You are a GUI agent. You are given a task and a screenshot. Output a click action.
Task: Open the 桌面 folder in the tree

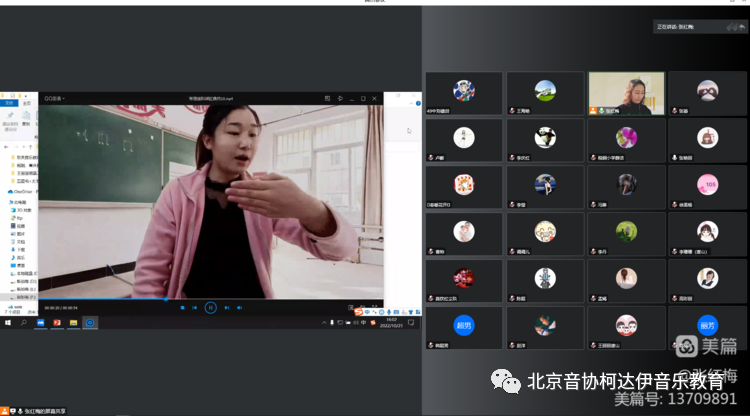18,265
